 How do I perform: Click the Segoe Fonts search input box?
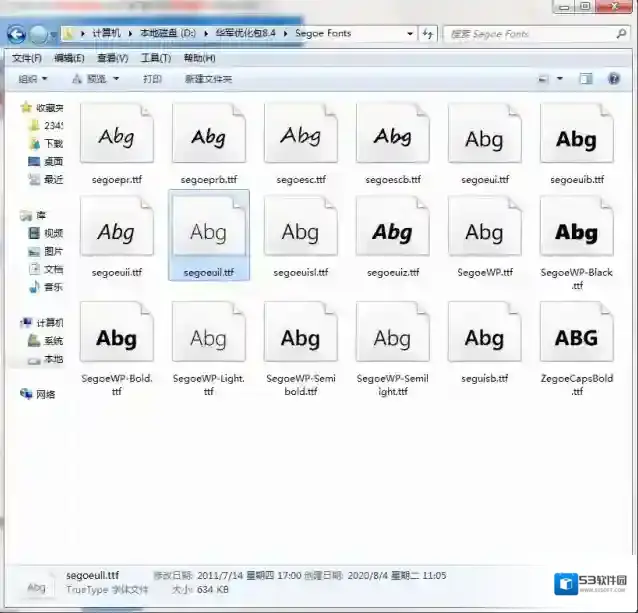click(525, 34)
